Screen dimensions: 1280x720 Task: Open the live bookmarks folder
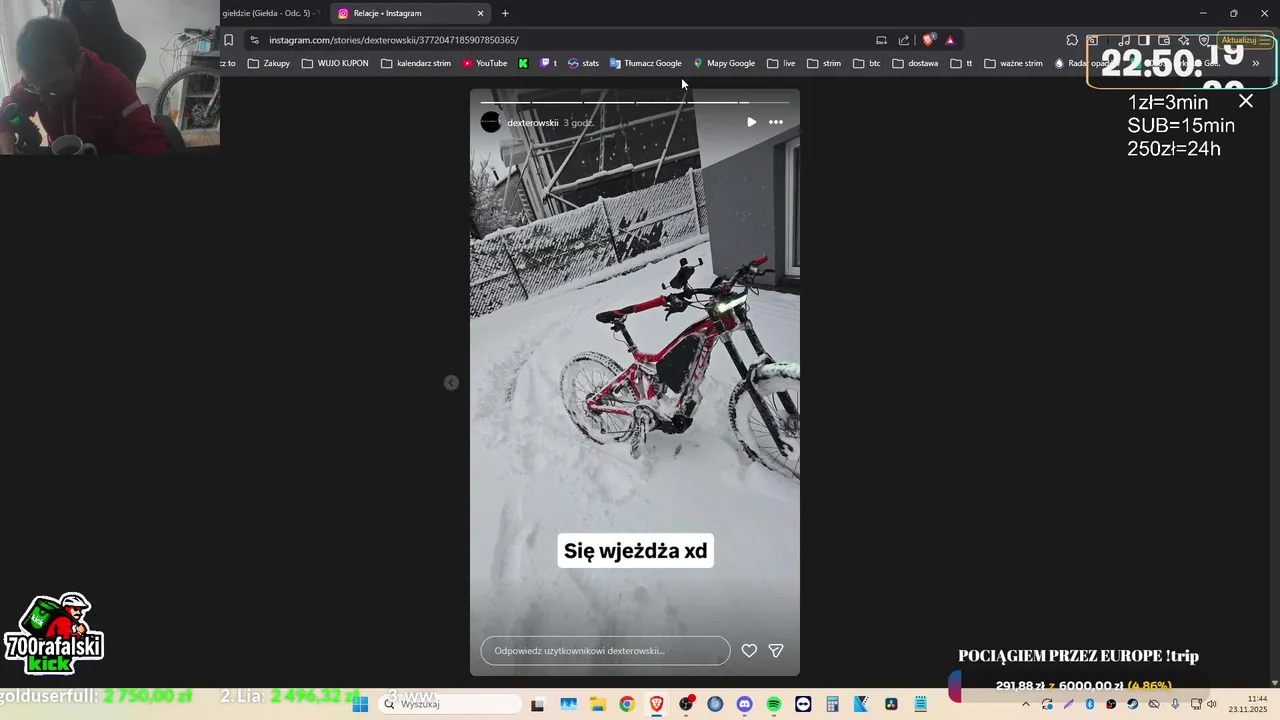[781, 63]
